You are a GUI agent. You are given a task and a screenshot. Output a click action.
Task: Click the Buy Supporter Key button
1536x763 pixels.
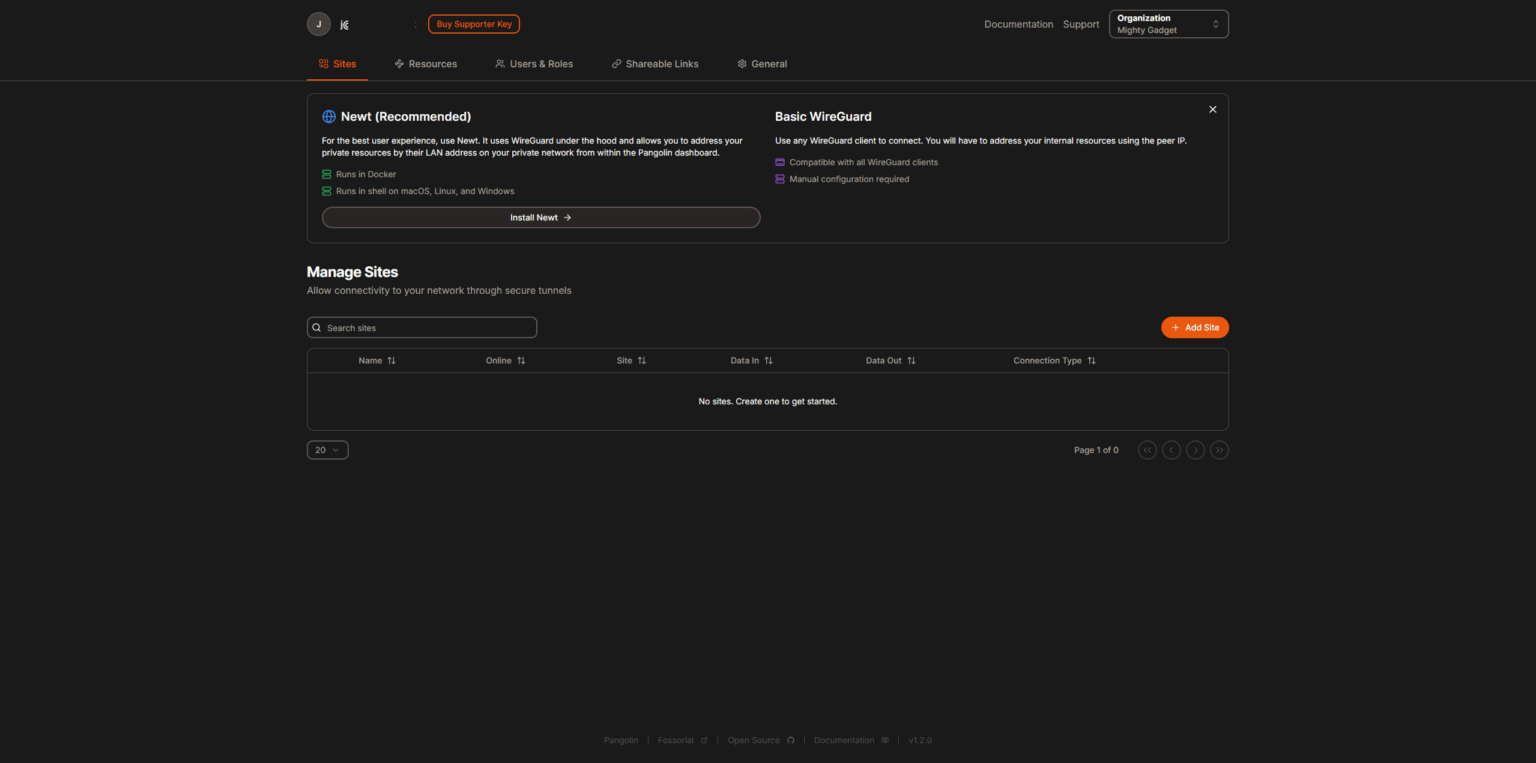pyautogui.click(x=473, y=23)
